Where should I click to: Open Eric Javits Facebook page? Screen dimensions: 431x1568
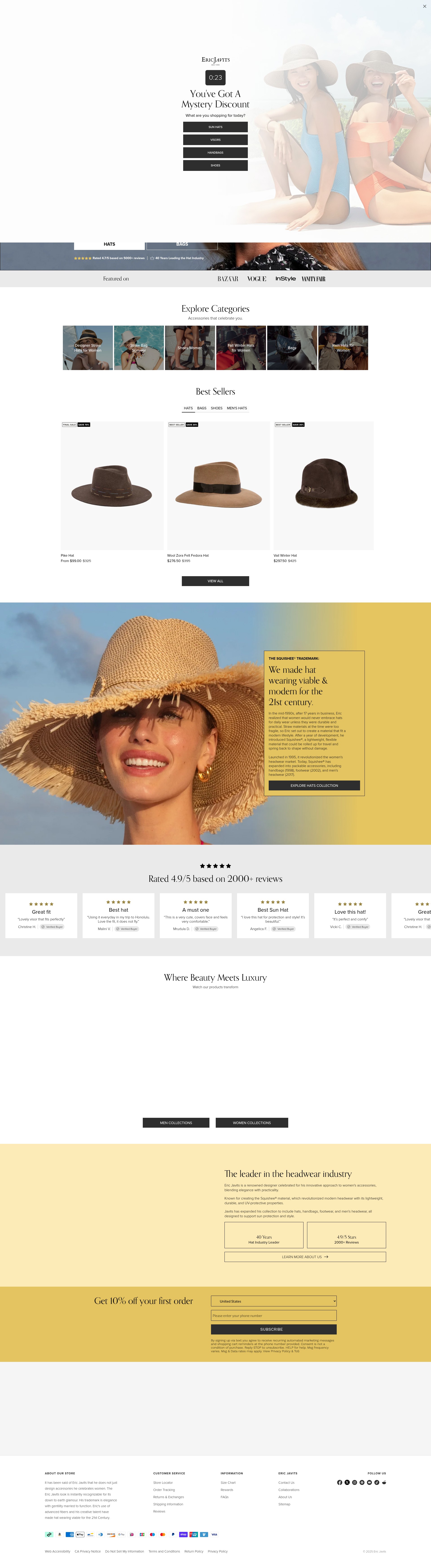pos(340,1483)
